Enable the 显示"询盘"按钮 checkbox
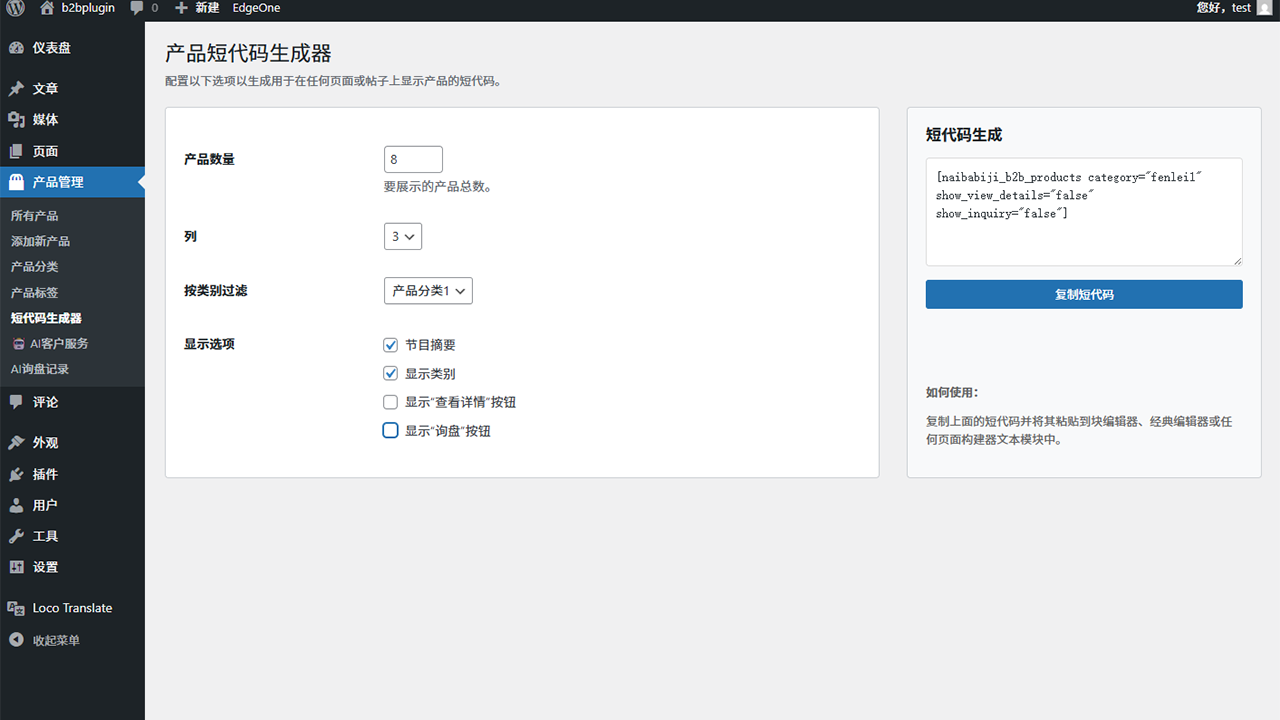Image resolution: width=1280 pixels, height=720 pixels. tap(390, 430)
